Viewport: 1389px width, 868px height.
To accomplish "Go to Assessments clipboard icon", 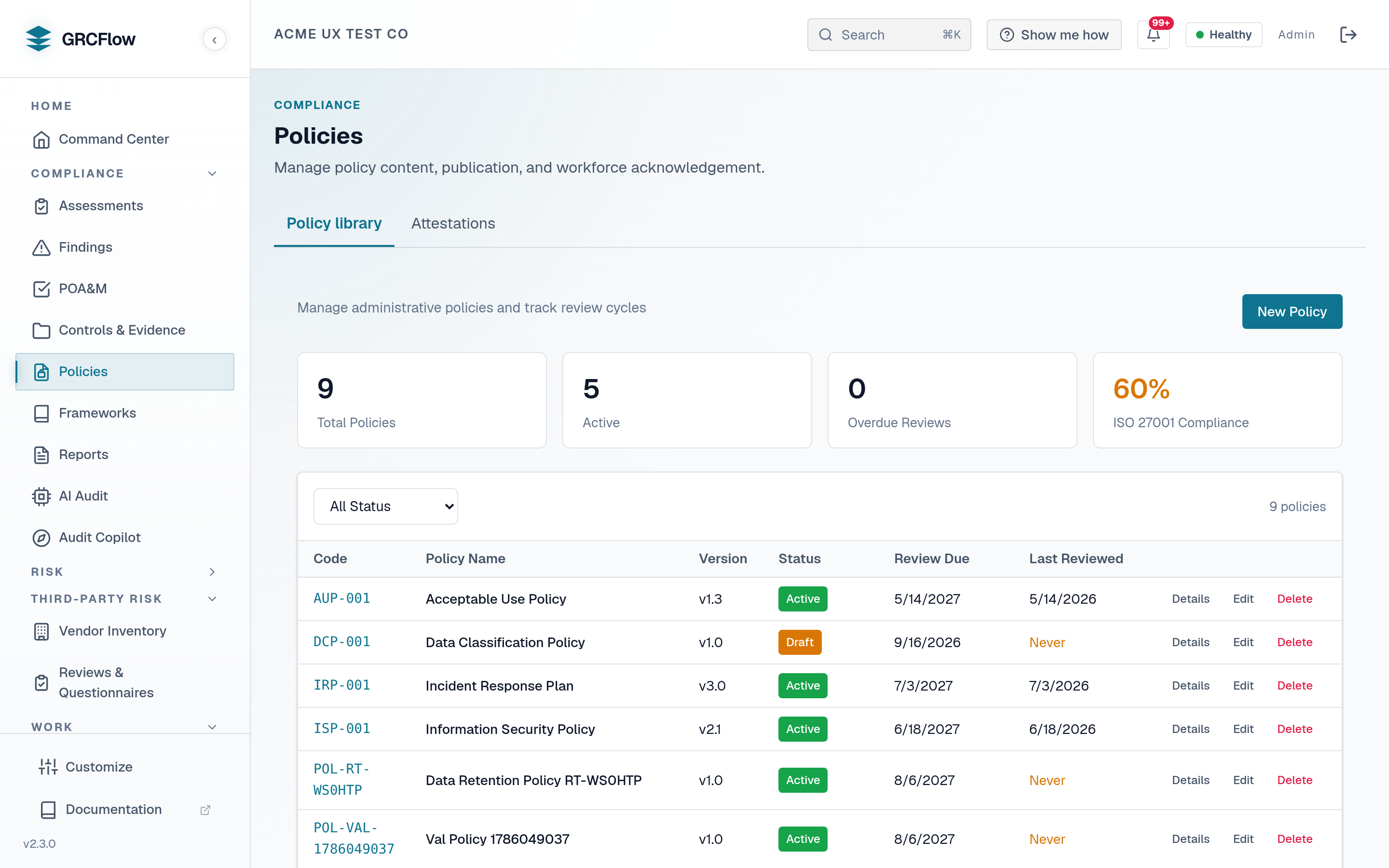I will click(41, 206).
